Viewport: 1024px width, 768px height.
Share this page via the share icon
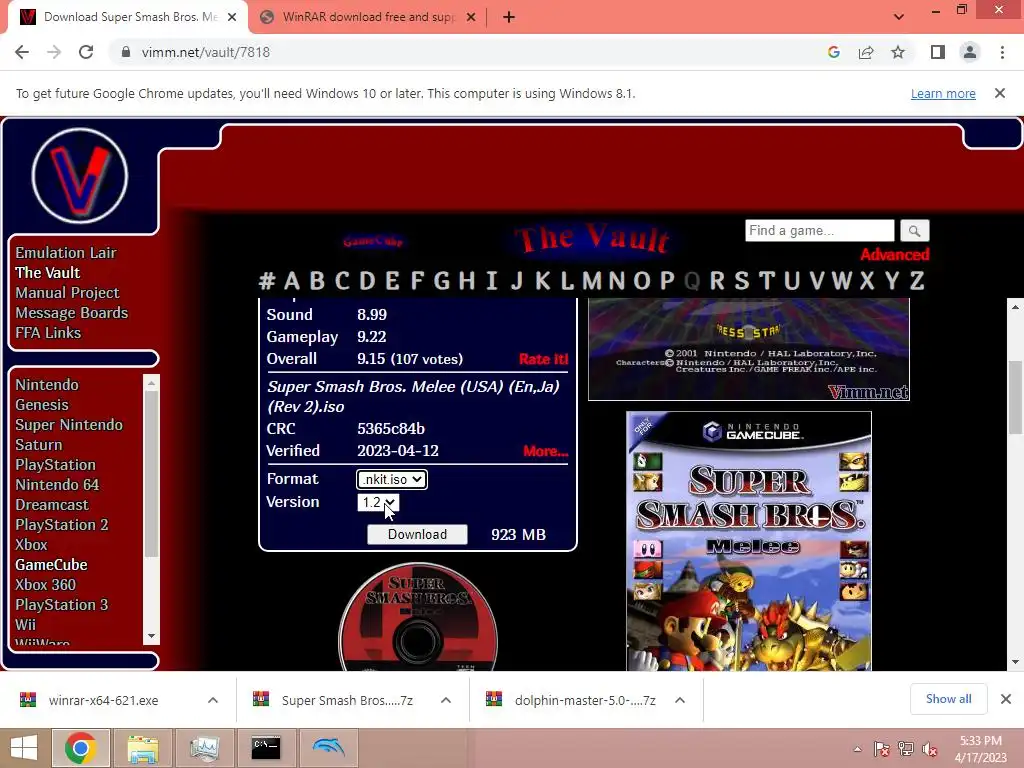pos(866,52)
